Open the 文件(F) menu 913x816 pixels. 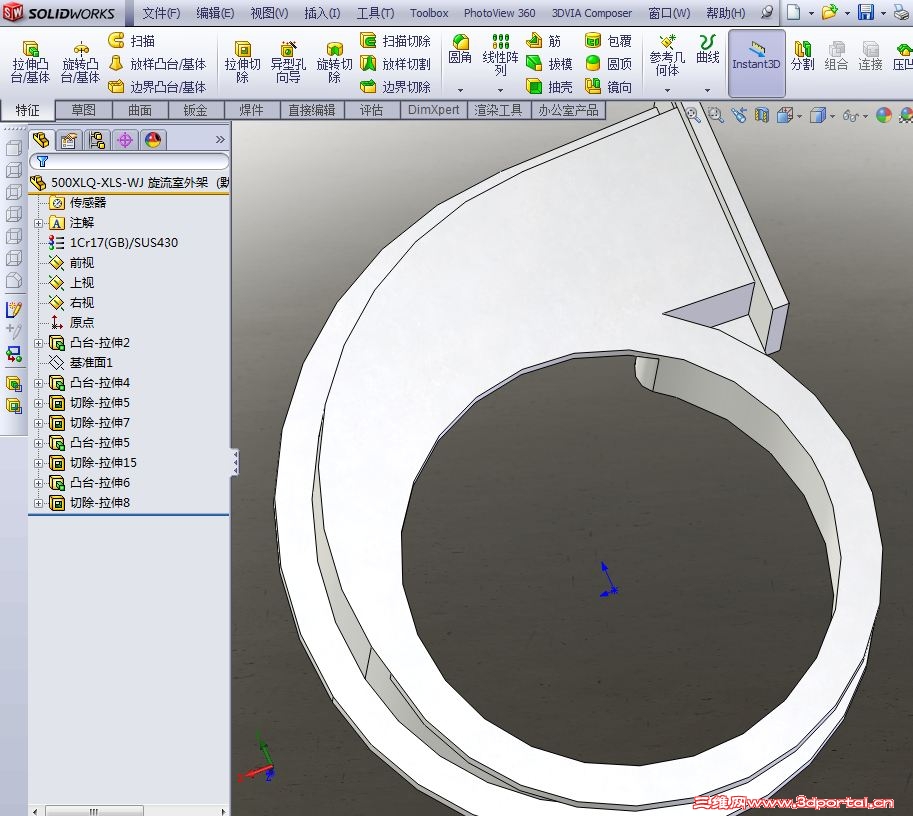point(161,13)
